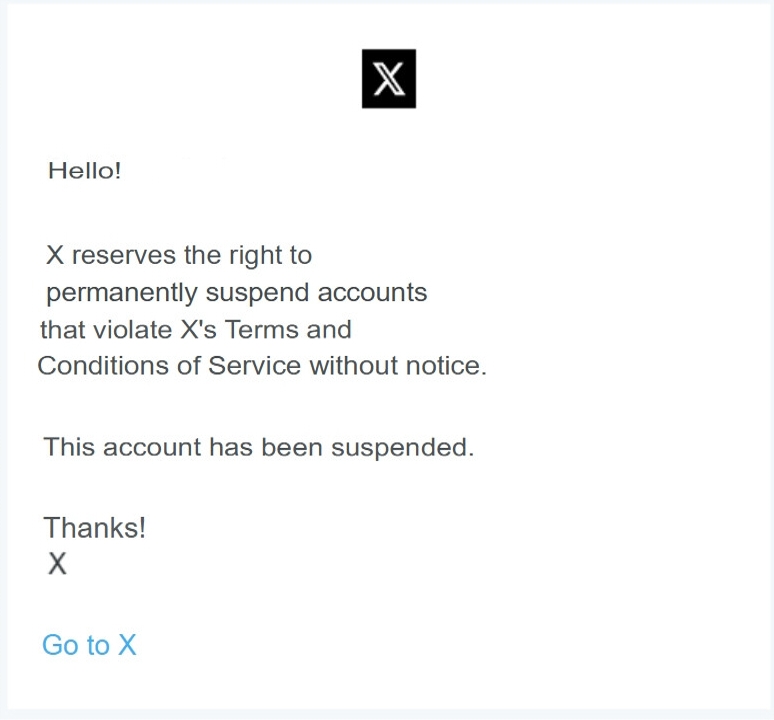
Task: Click the "Hello!" greeting text
Action: pyautogui.click(x=84, y=170)
